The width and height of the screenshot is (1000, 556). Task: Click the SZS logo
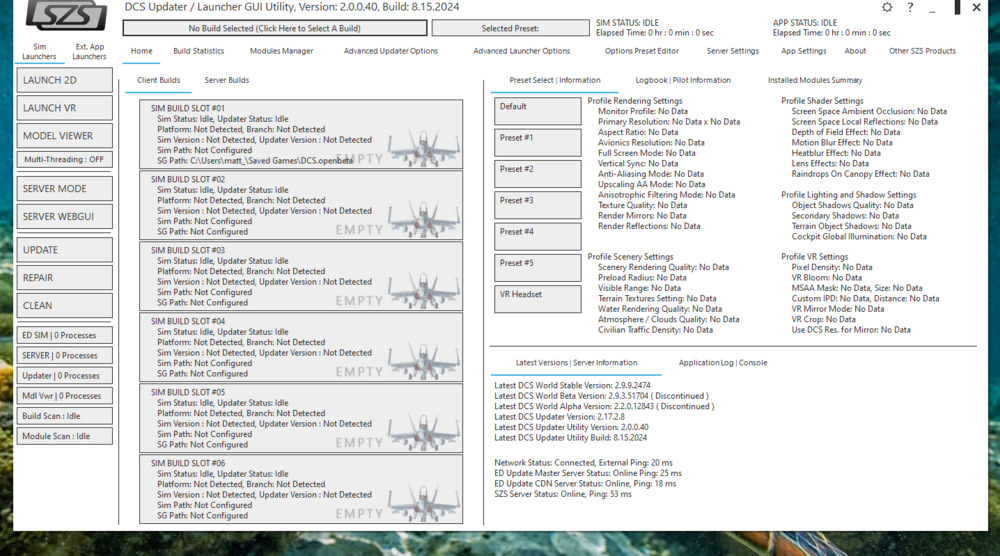click(x=66, y=16)
